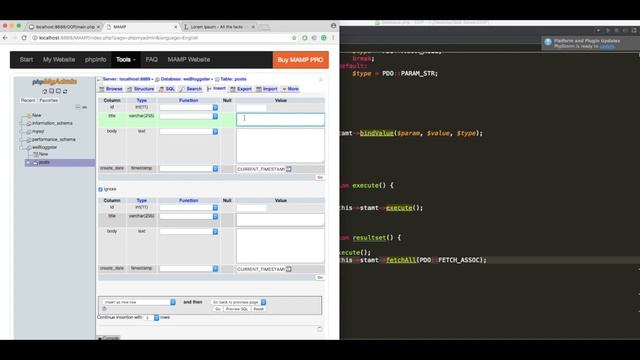The image size is (640, 360).
Task: Open the Structure tab
Action: pos(140,89)
